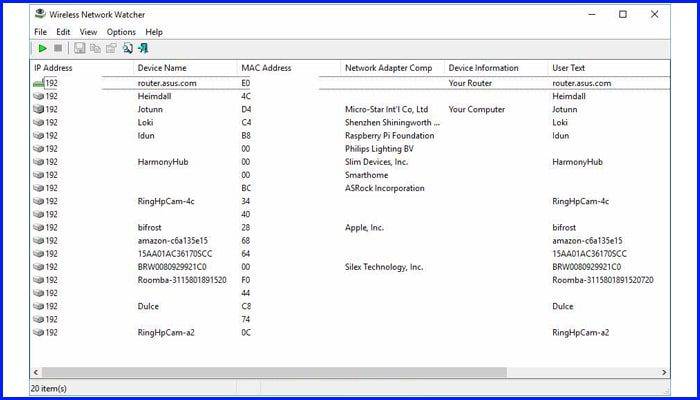This screenshot has width=700, height=400.
Task: Select the Philips Lighting BV cell
Action: coord(379,149)
